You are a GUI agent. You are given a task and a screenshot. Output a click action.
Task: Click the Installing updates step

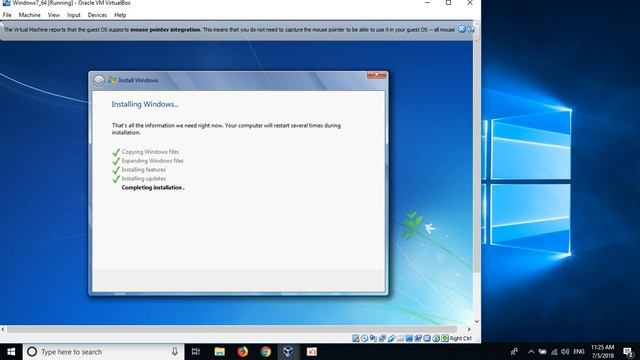click(x=143, y=179)
